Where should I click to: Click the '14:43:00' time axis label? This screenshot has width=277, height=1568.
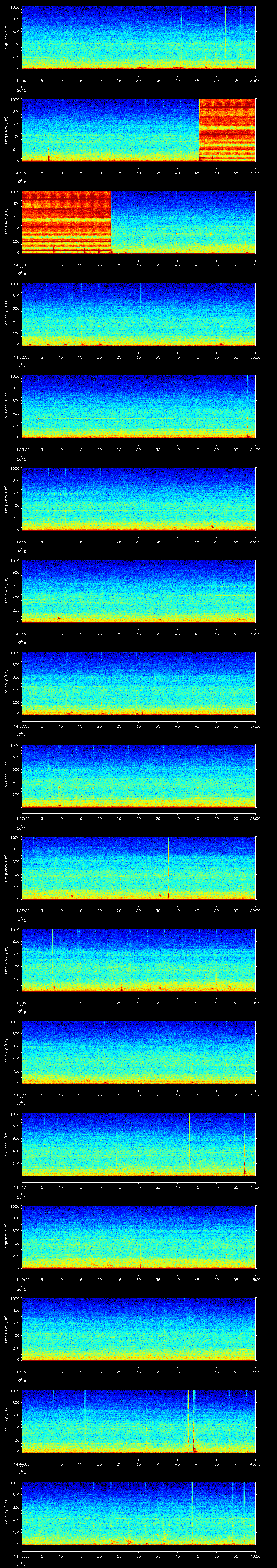click(21, 1373)
